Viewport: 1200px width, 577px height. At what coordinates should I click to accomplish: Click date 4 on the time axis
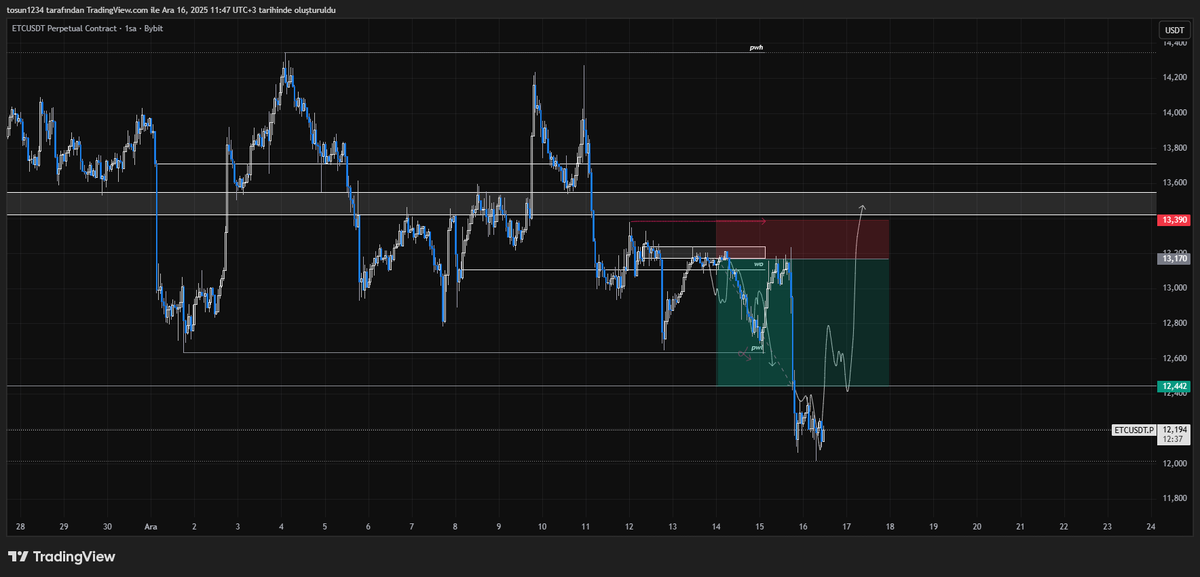coord(281,526)
